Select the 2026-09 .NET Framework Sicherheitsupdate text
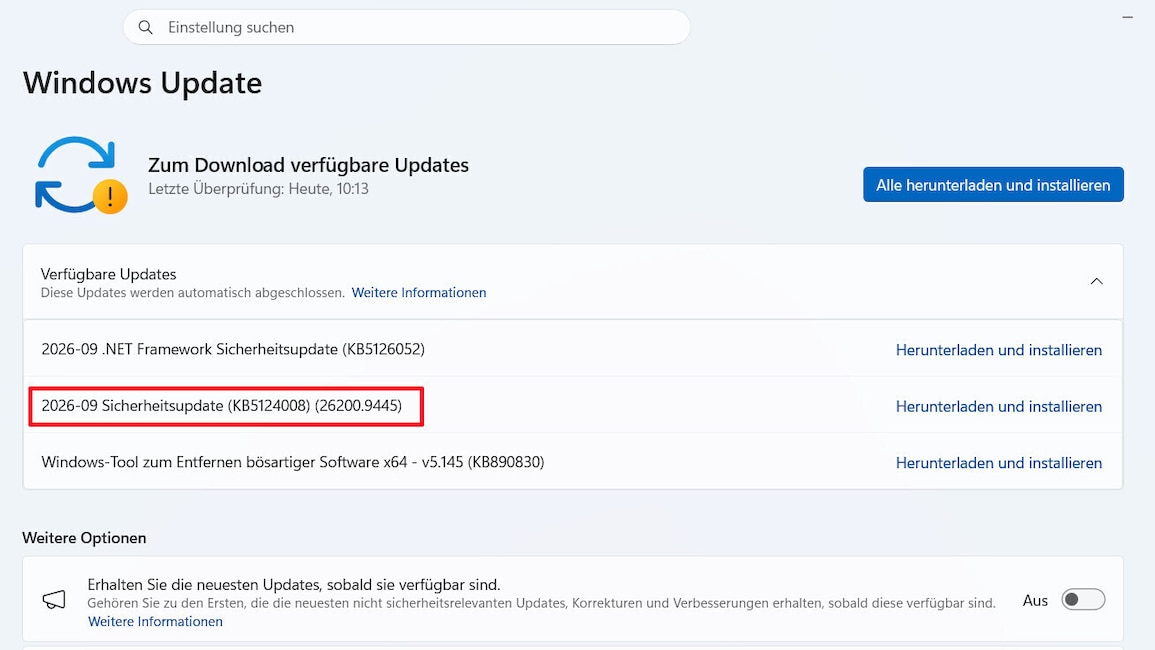Screen dimensions: 1155x650 (x=233, y=349)
